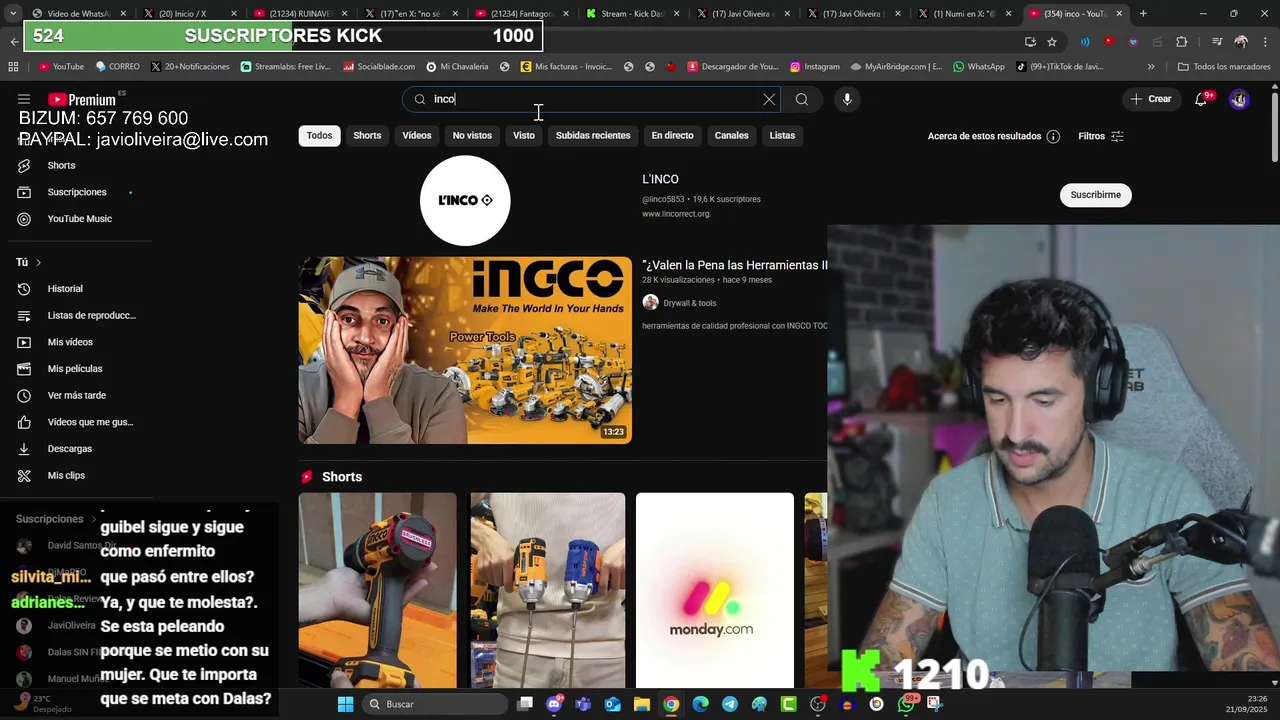Click the Windows taskbar Buscar box
This screenshot has height=720, width=1280.
tap(434, 704)
